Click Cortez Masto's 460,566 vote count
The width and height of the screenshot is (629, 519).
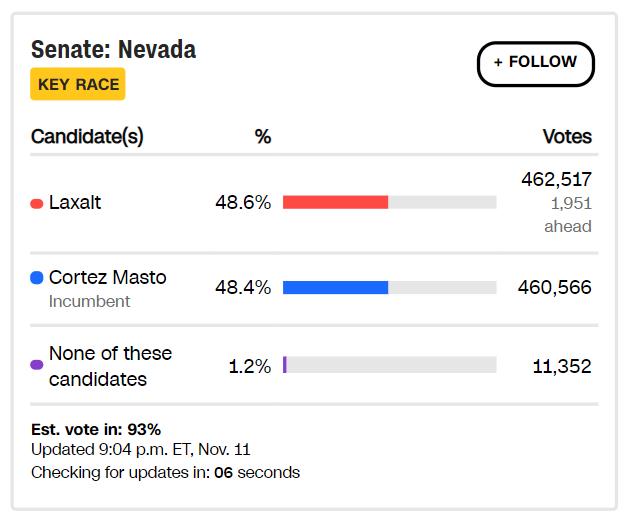pos(554,288)
